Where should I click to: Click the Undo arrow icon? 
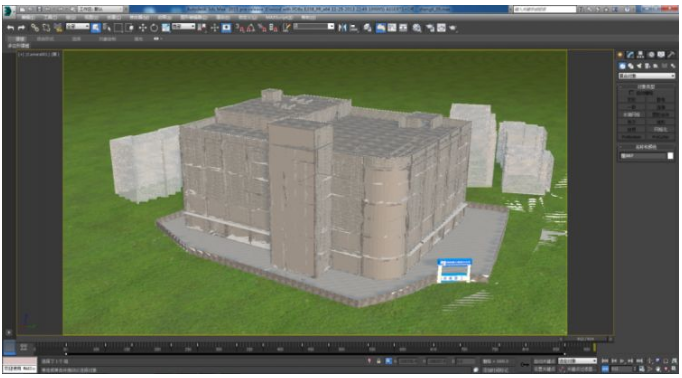coord(11,28)
